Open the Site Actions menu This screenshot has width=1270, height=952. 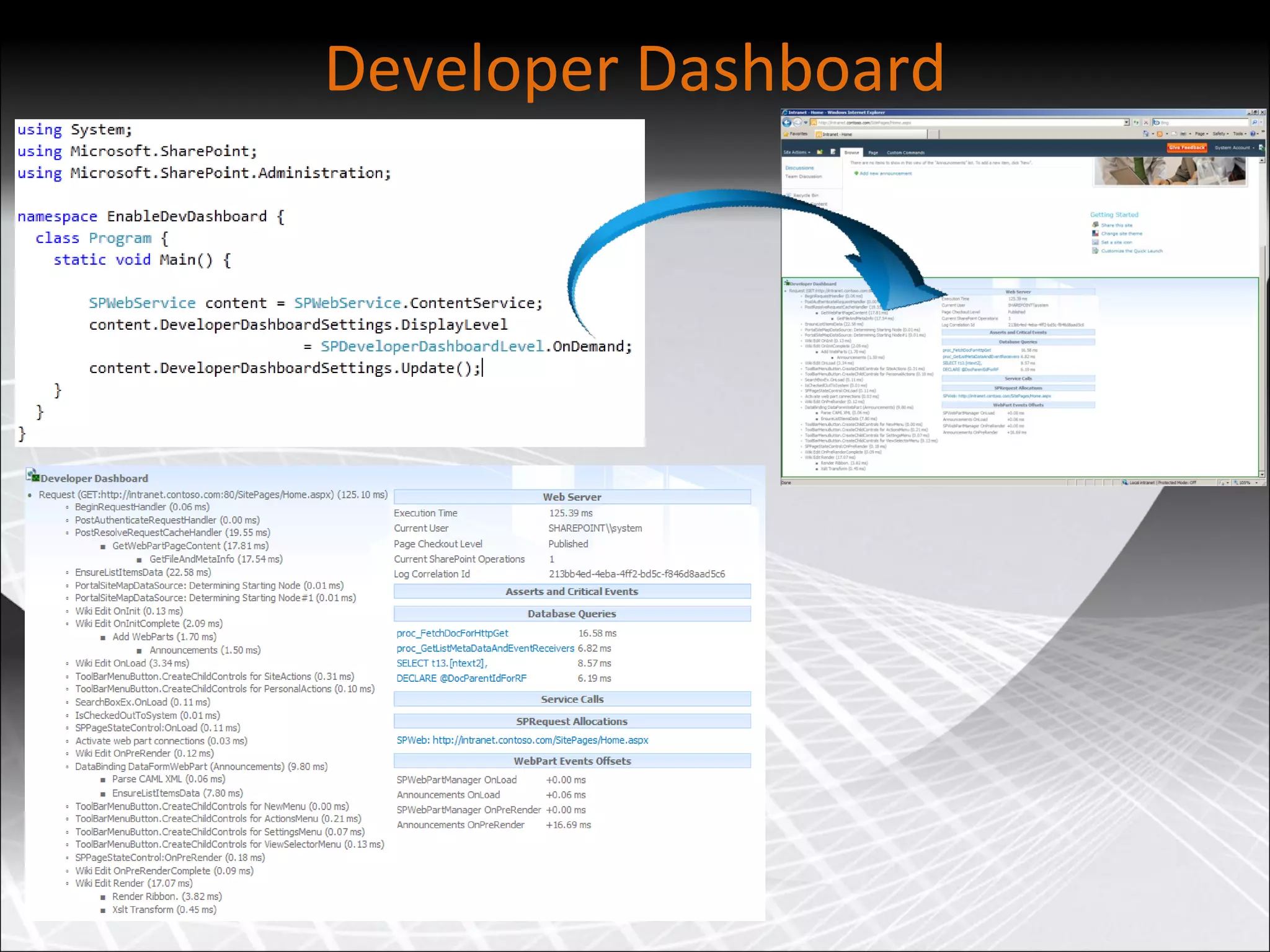tap(797, 152)
